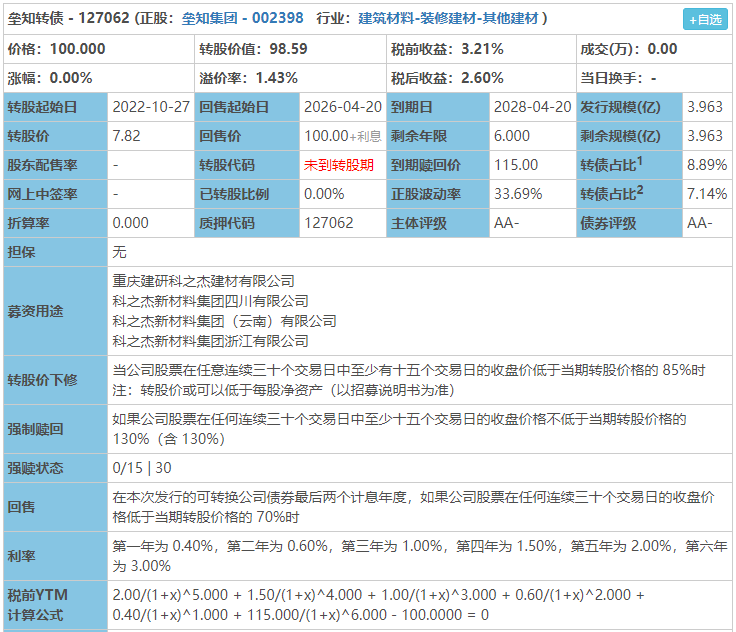
Task: Click 科之杰新材料集团（云南）有限公司 line
Action: point(224,321)
